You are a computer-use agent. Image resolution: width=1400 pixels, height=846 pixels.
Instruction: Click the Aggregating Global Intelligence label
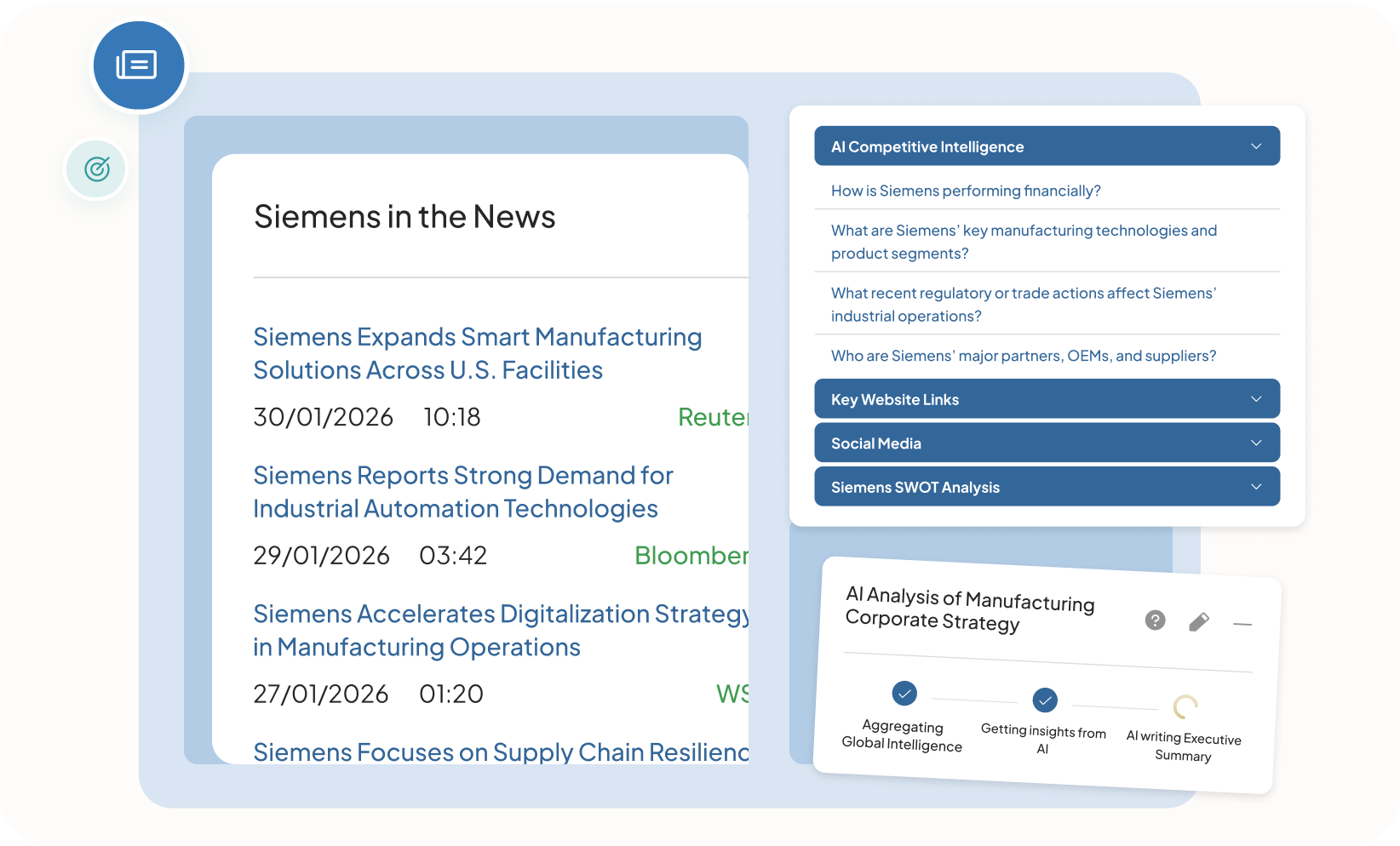[902, 735]
